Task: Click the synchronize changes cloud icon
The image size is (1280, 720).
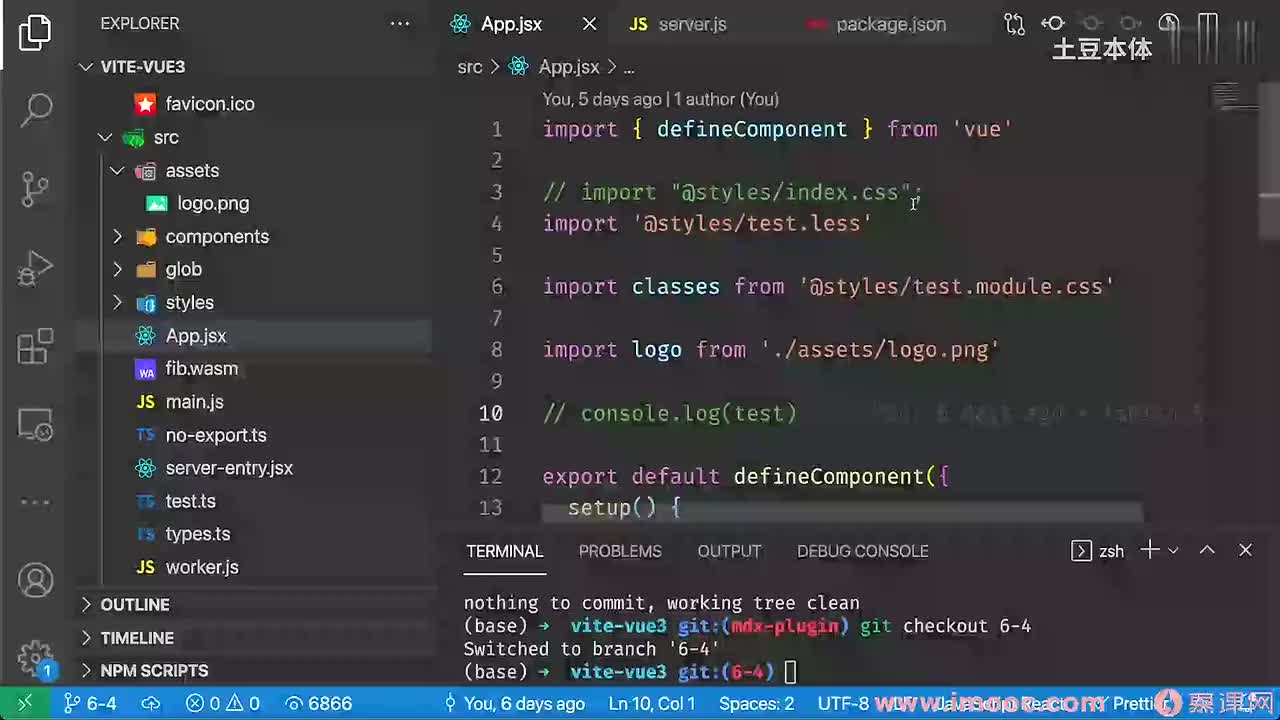Action: [150, 704]
